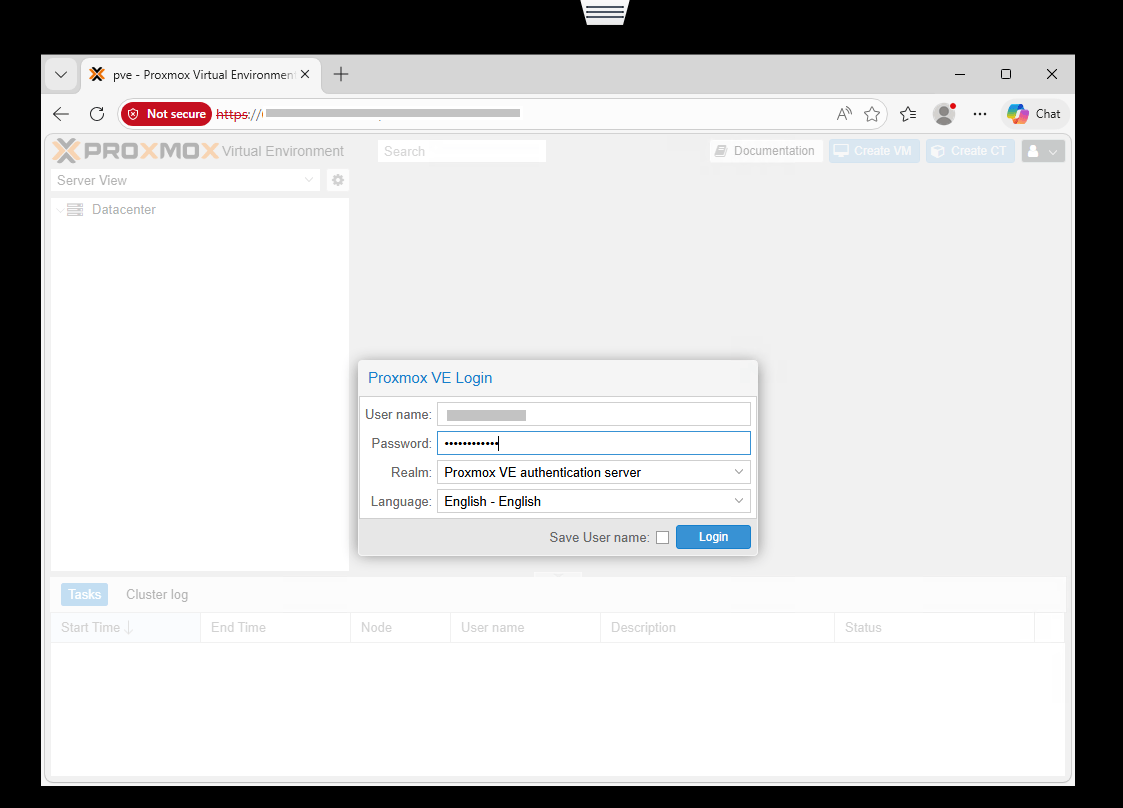This screenshot has height=808, width=1123.
Task: Click the Create CT button
Action: pyautogui.click(x=970, y=151)
